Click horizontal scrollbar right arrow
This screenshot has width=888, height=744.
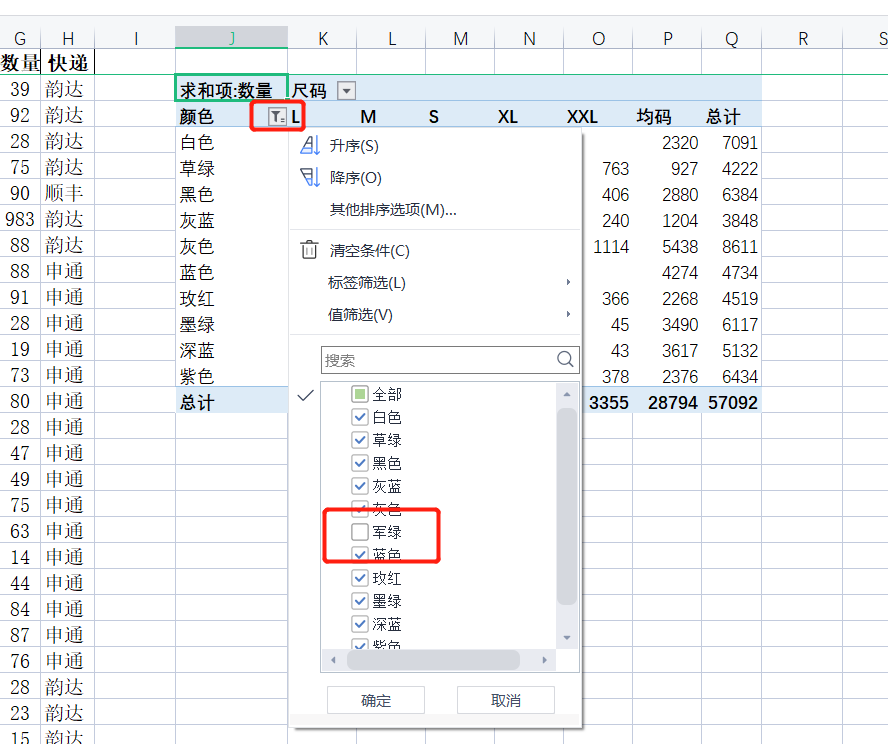pos(544,660)
